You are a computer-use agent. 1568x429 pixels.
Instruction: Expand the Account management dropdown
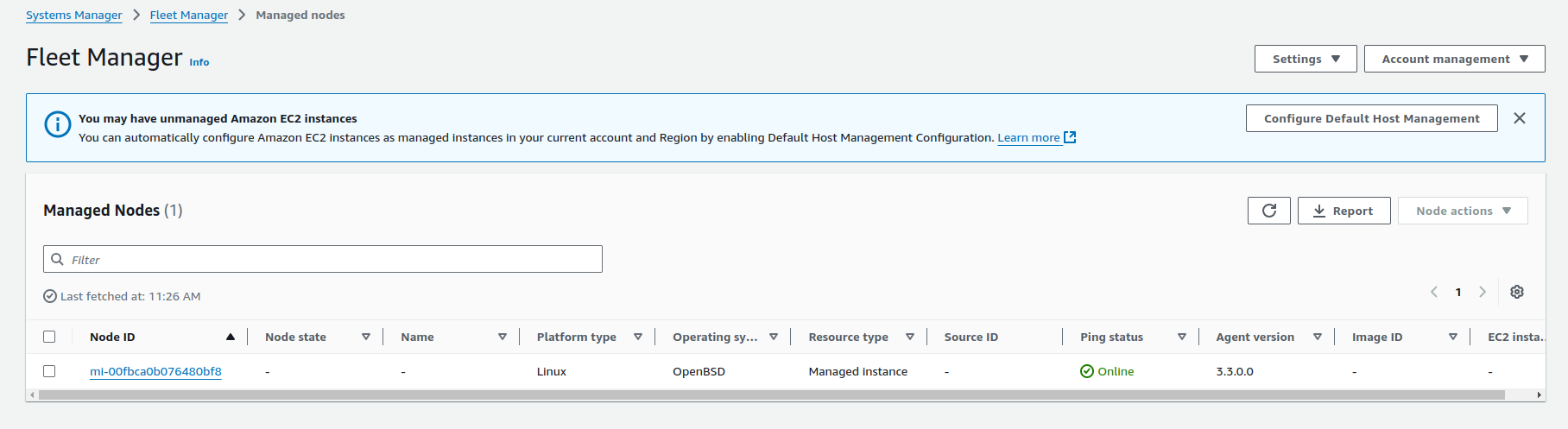(x=1454, y=59)
